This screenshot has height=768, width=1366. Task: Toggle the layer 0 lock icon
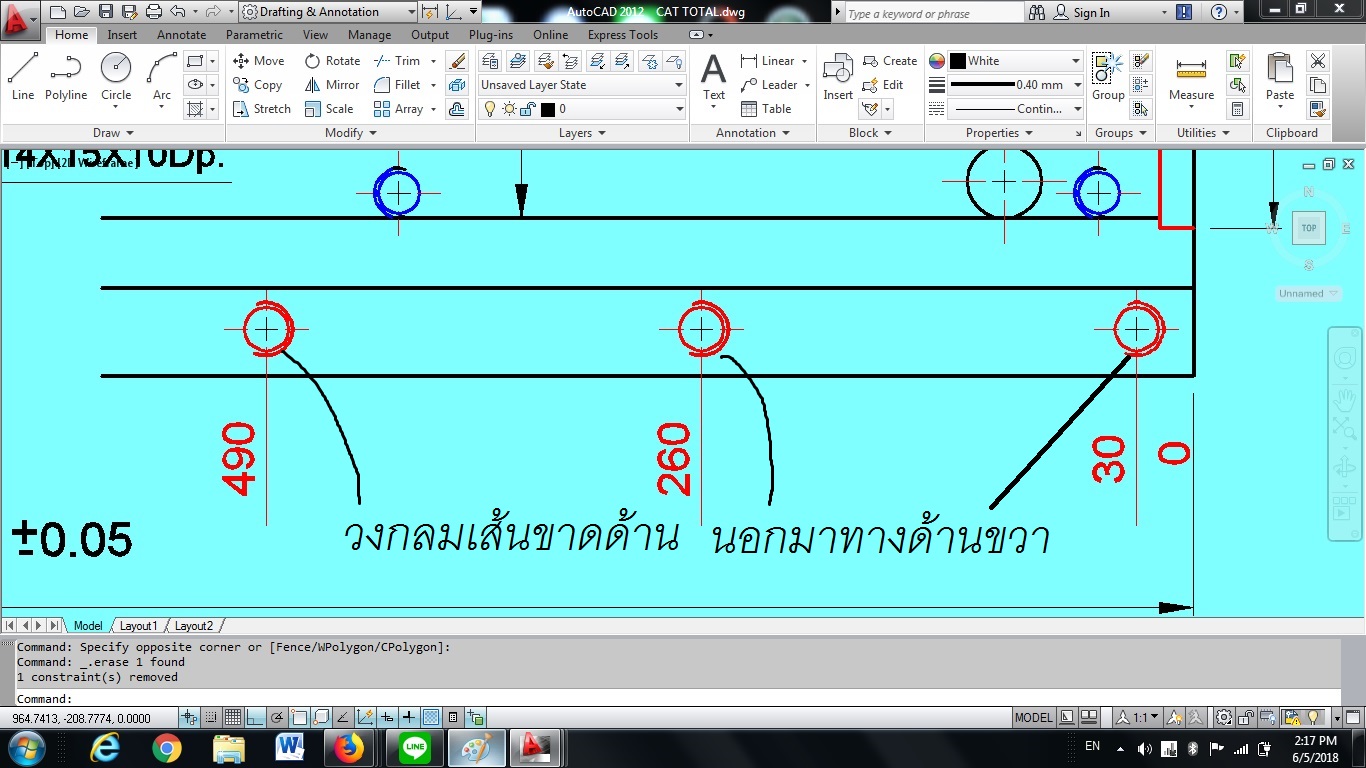tap(527, 109)
